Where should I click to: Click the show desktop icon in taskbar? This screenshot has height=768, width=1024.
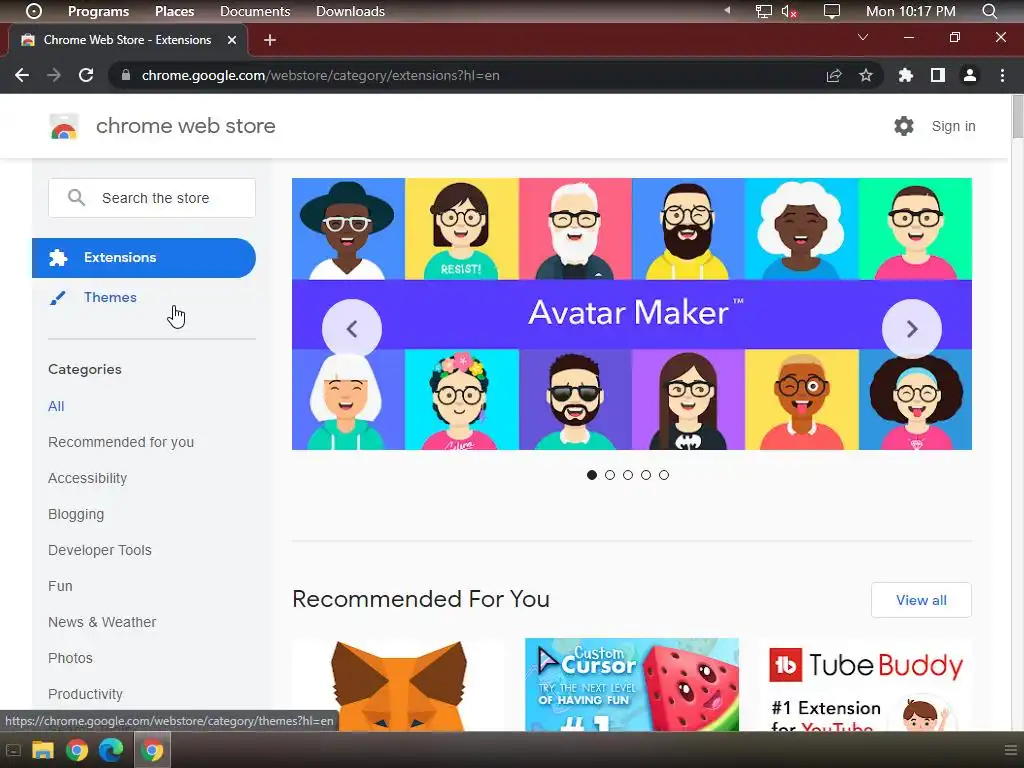click(x=13, y=750)
